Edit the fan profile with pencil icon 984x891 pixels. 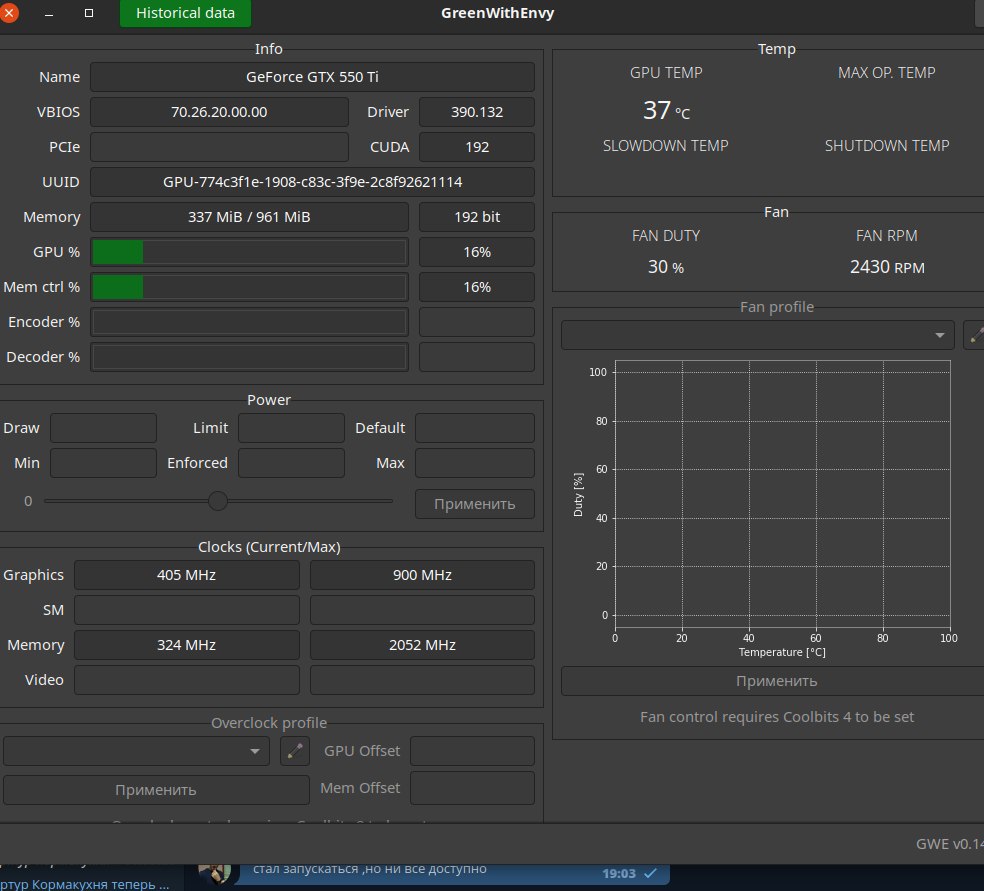pyautogui.click(x=975, y=336)
